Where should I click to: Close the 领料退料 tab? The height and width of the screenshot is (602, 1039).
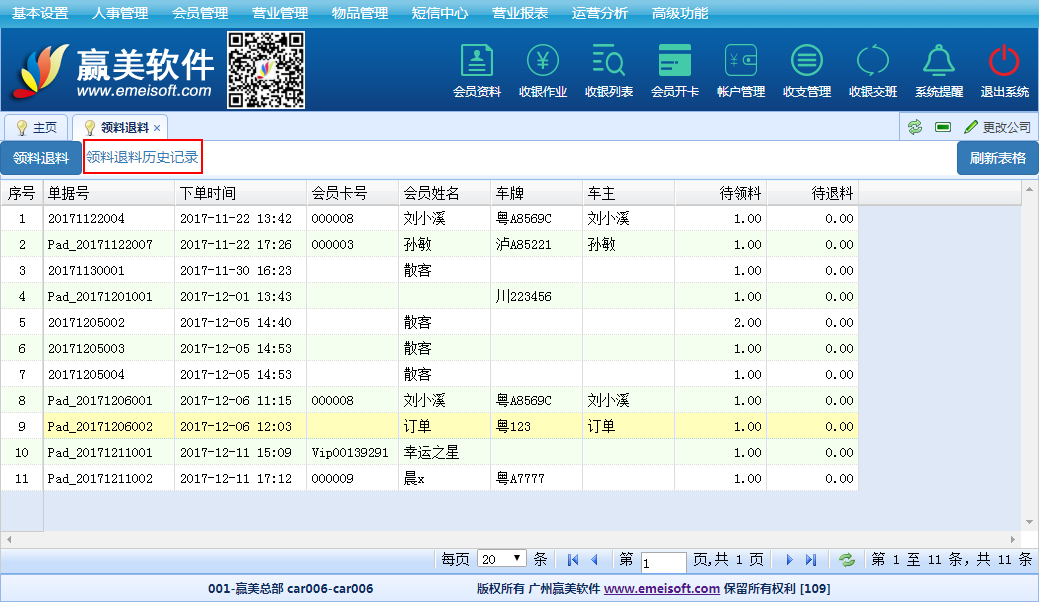[157, 128]
